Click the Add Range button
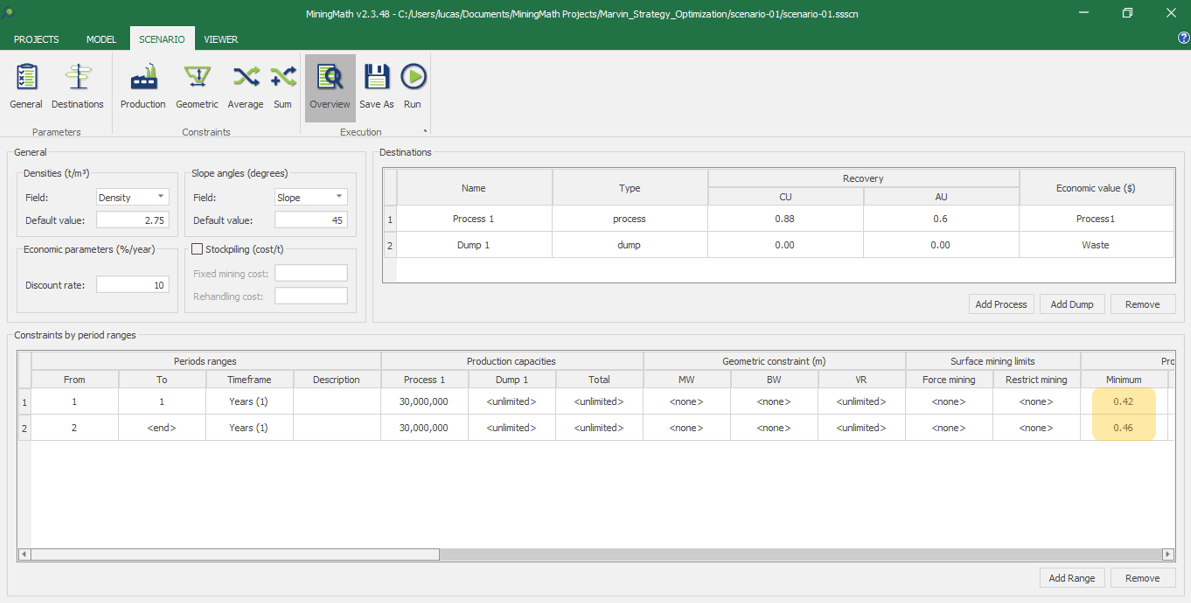The width and height of the screenshot is (1191, 603). [1071, 578]
